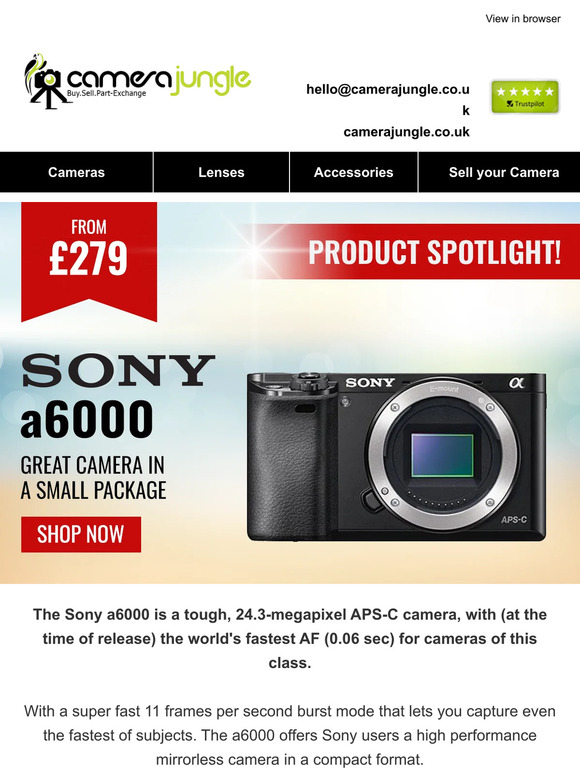This screenshot has width=580, height=774.
Task: Open the Trustpilot five-star rating badge
Action: point(525,97)
